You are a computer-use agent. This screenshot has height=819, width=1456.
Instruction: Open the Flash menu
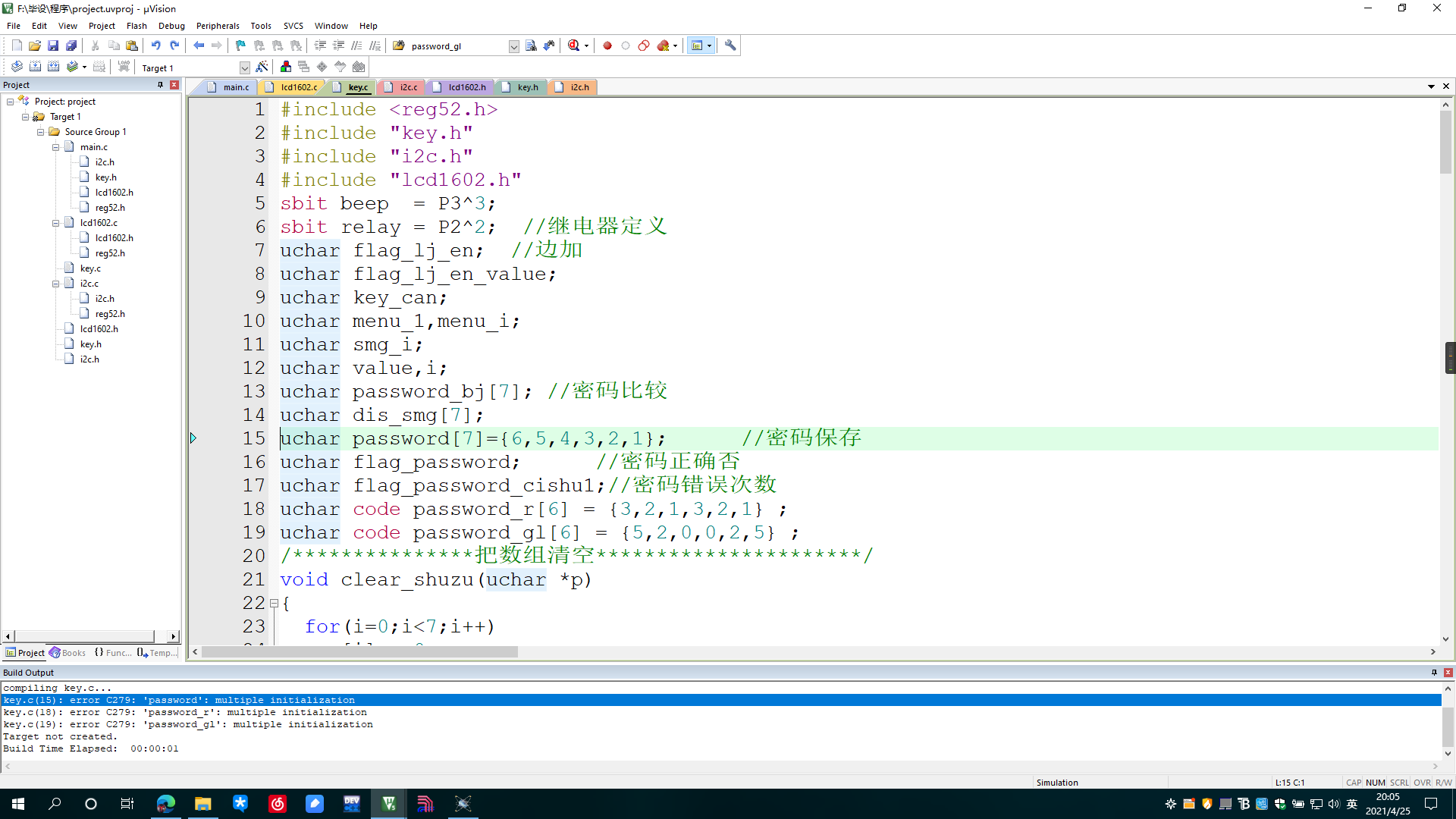pyautogui.click(x=136, y=26)
